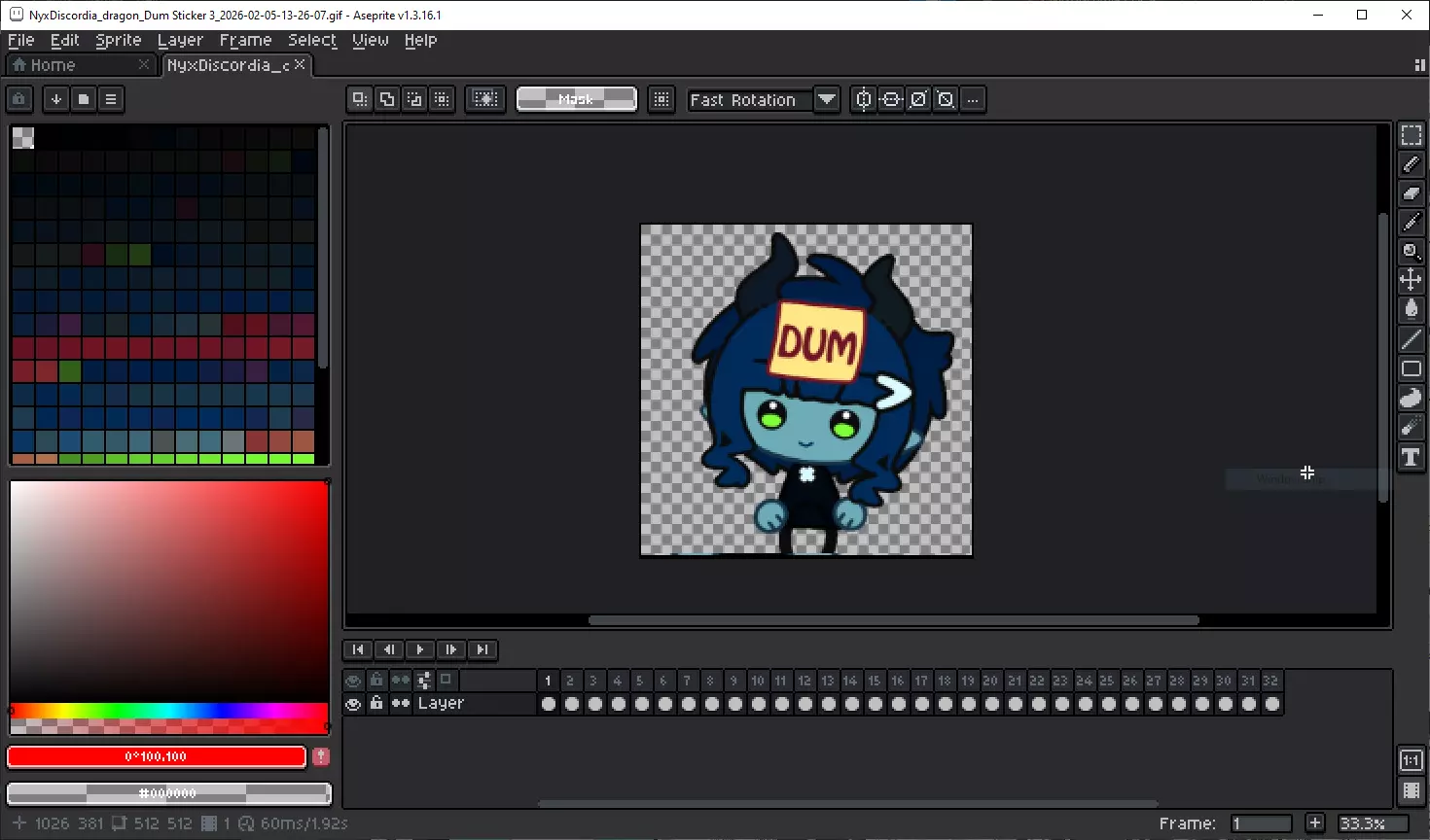Select frame 10 in the timeline header
Viewport: 1430px width, 840px height.
pos(757,681)
